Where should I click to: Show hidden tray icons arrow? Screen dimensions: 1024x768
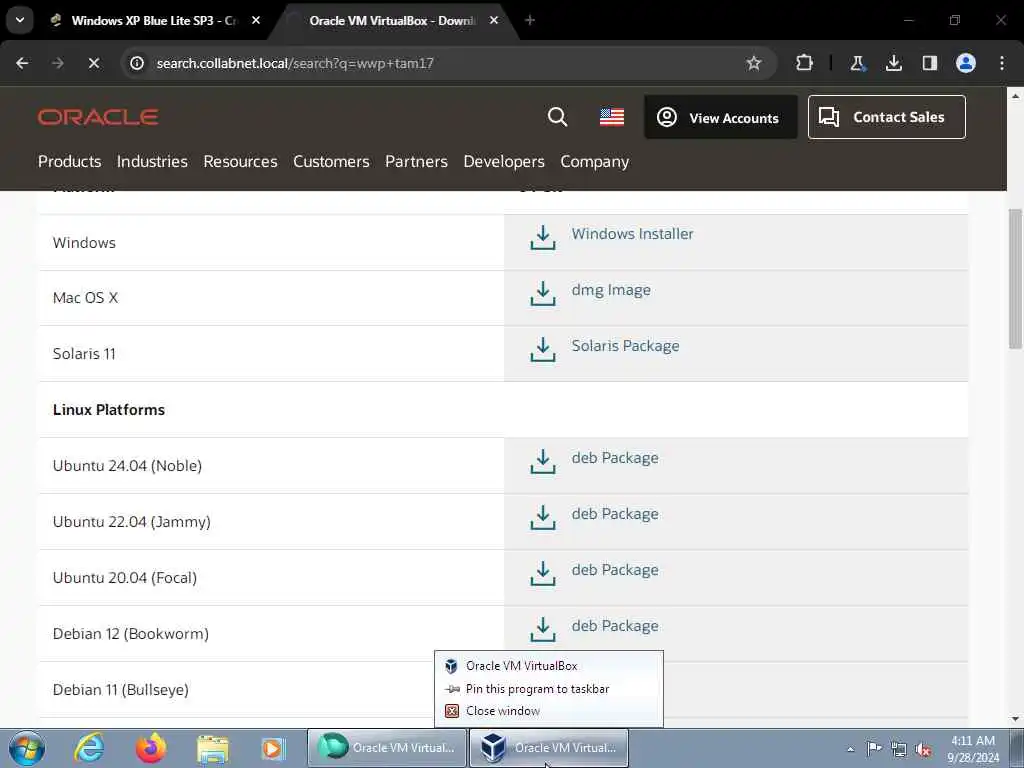click(x=850, y=749)
